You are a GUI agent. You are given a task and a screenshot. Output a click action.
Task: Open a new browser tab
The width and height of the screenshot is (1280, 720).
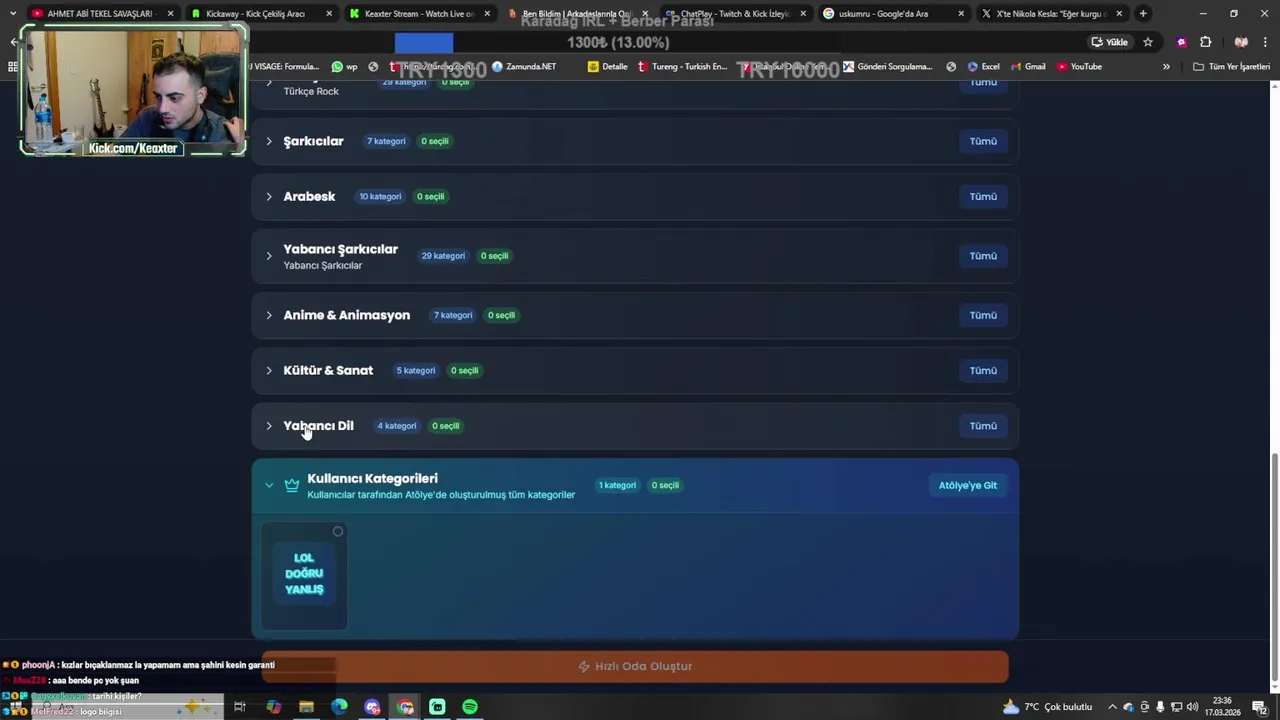(x=1143, y=14)
